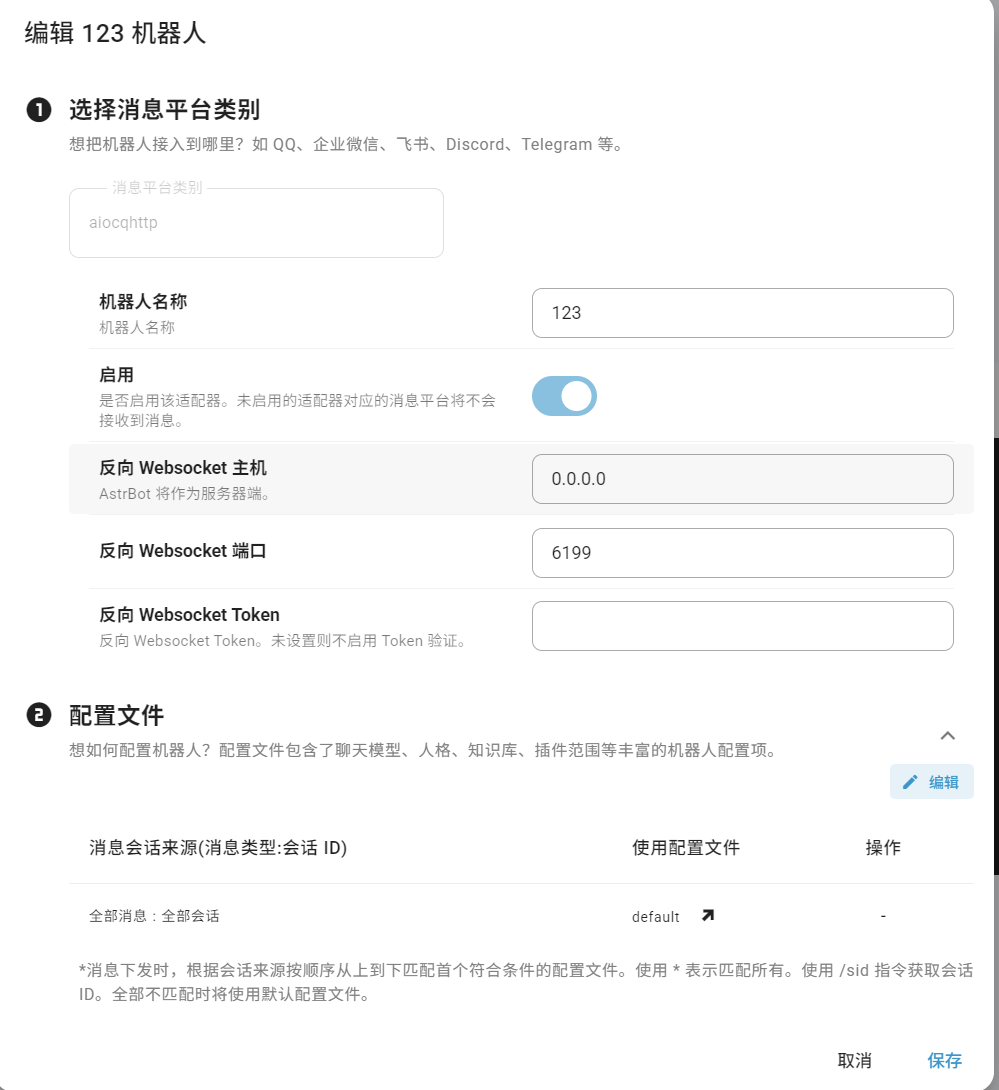
Task: Click the 选择消息平台类别 section heading
Action: (164, 109)
